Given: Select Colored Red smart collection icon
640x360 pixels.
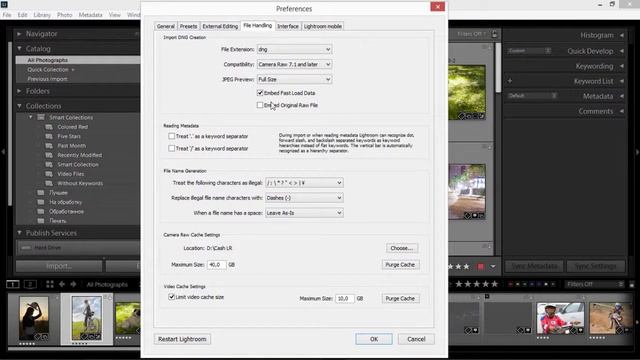Looking at the screenshot, I should (49, 127).
